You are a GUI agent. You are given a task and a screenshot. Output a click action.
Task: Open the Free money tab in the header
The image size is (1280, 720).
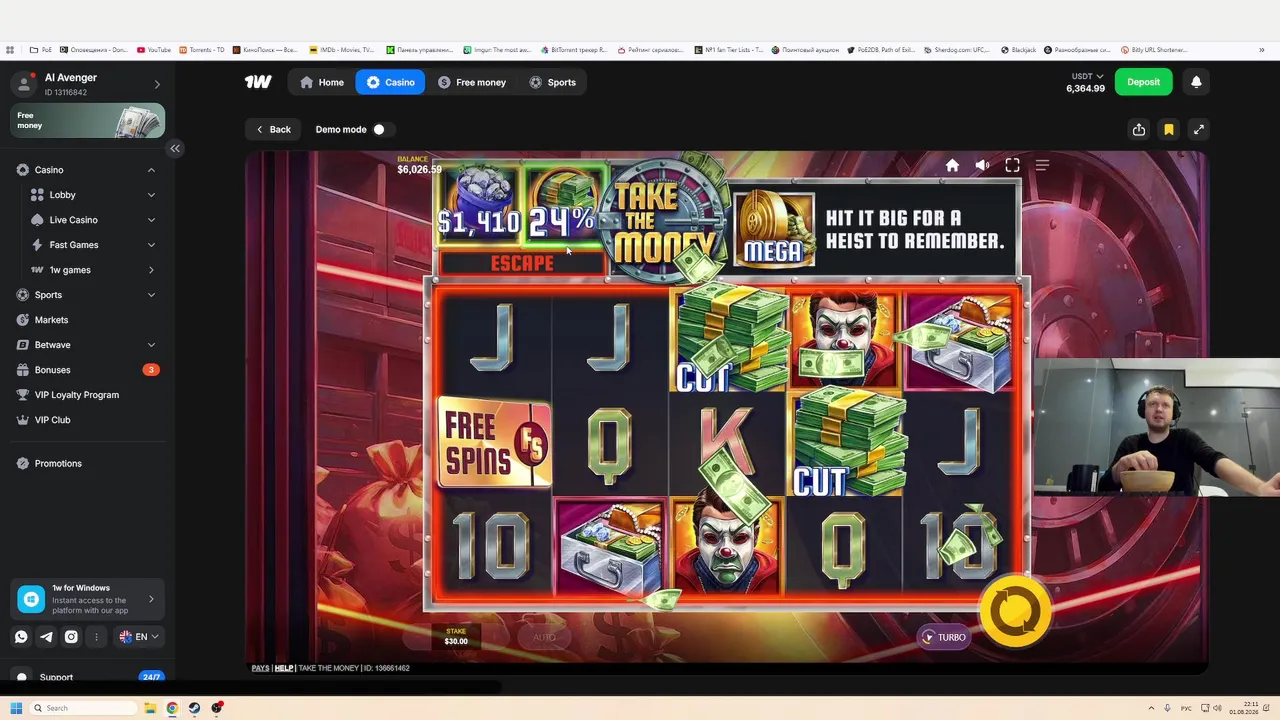point(472,82)
